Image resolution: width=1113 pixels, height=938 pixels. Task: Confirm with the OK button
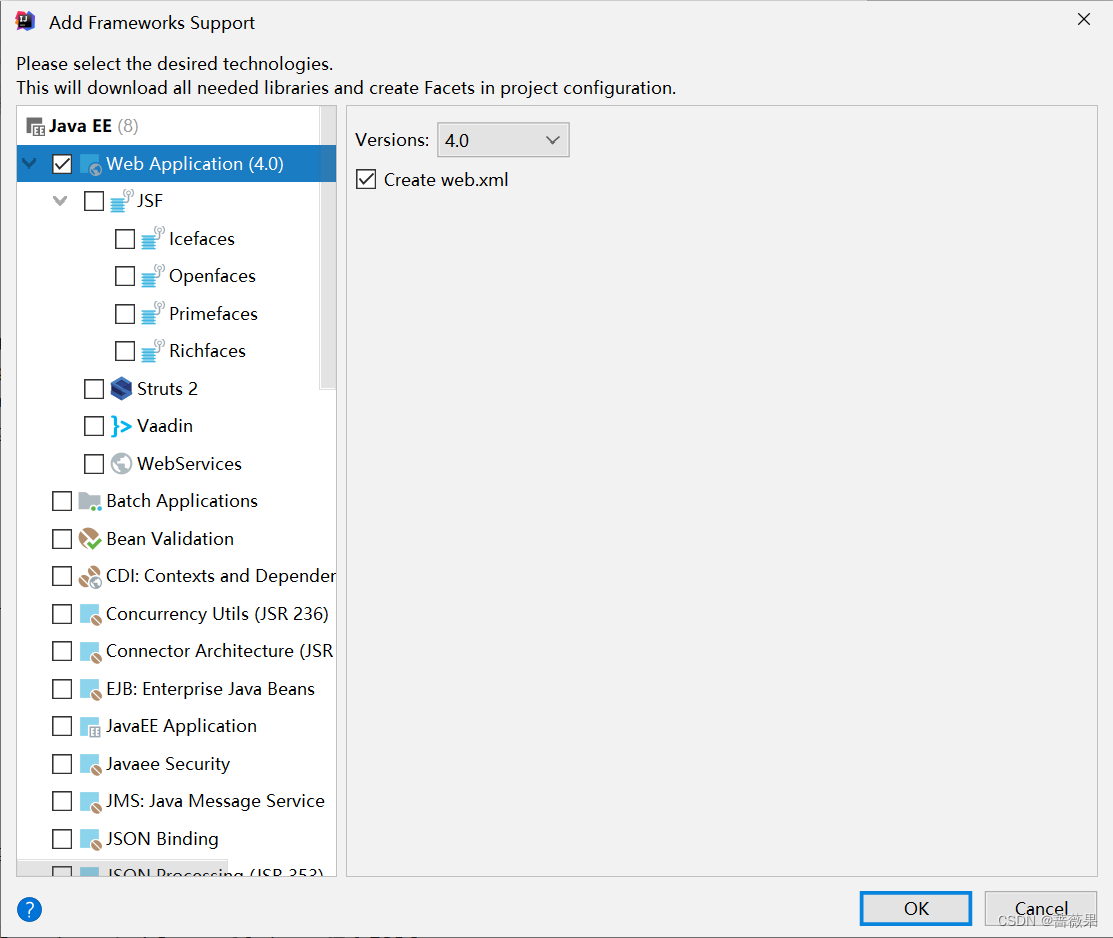pyautogui.click(x=916, y=908)
